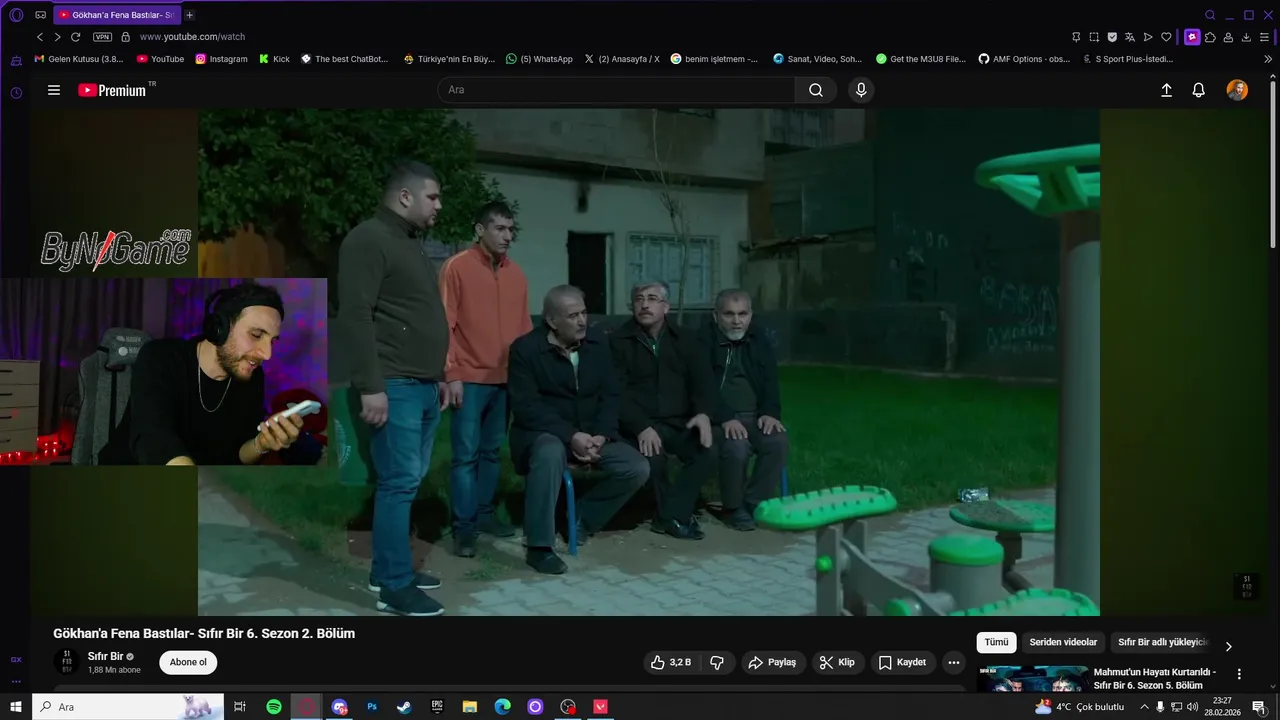Open Gelen Kutusu Gmail bookmark
The height and width of the screenshot is (720, 1280).
(79, 59)
